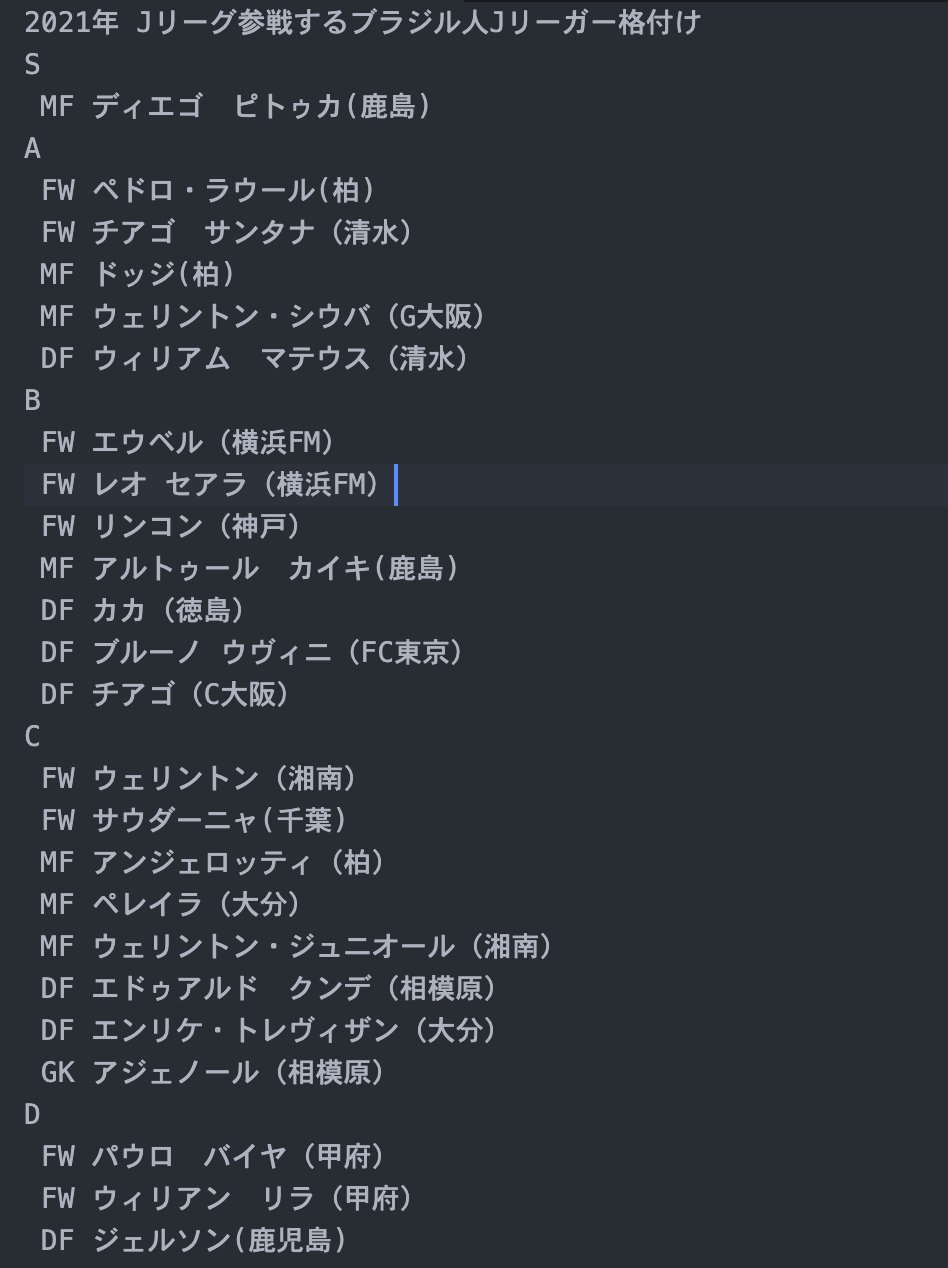Click the B rank heading line
Image resolution: width=948 pixels, height=1268 pixels.
click(x=33, y=400)
